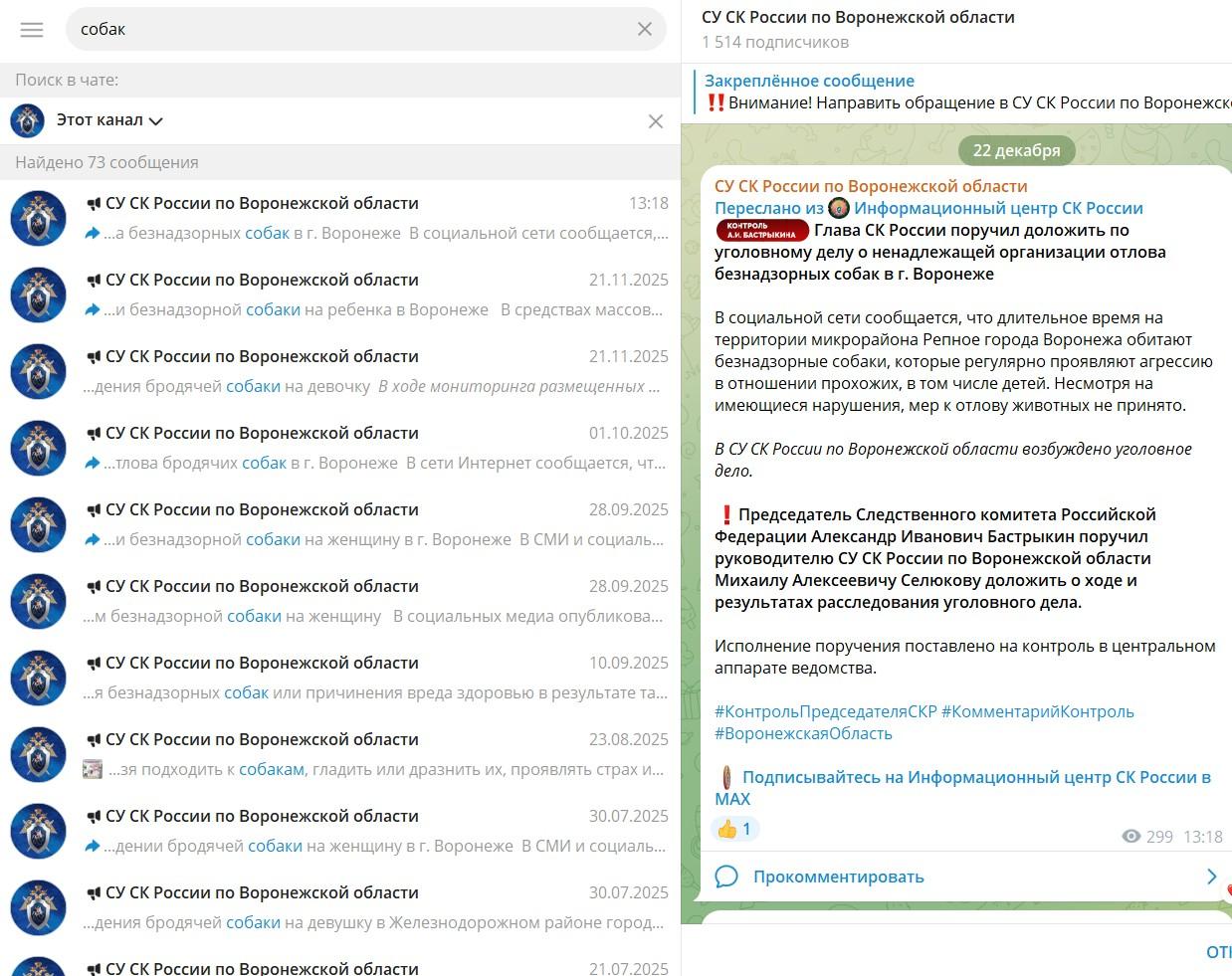The height and width of the screenshot is (976, 1232).
Task: Clear the search field text
Action: [645, 29]
